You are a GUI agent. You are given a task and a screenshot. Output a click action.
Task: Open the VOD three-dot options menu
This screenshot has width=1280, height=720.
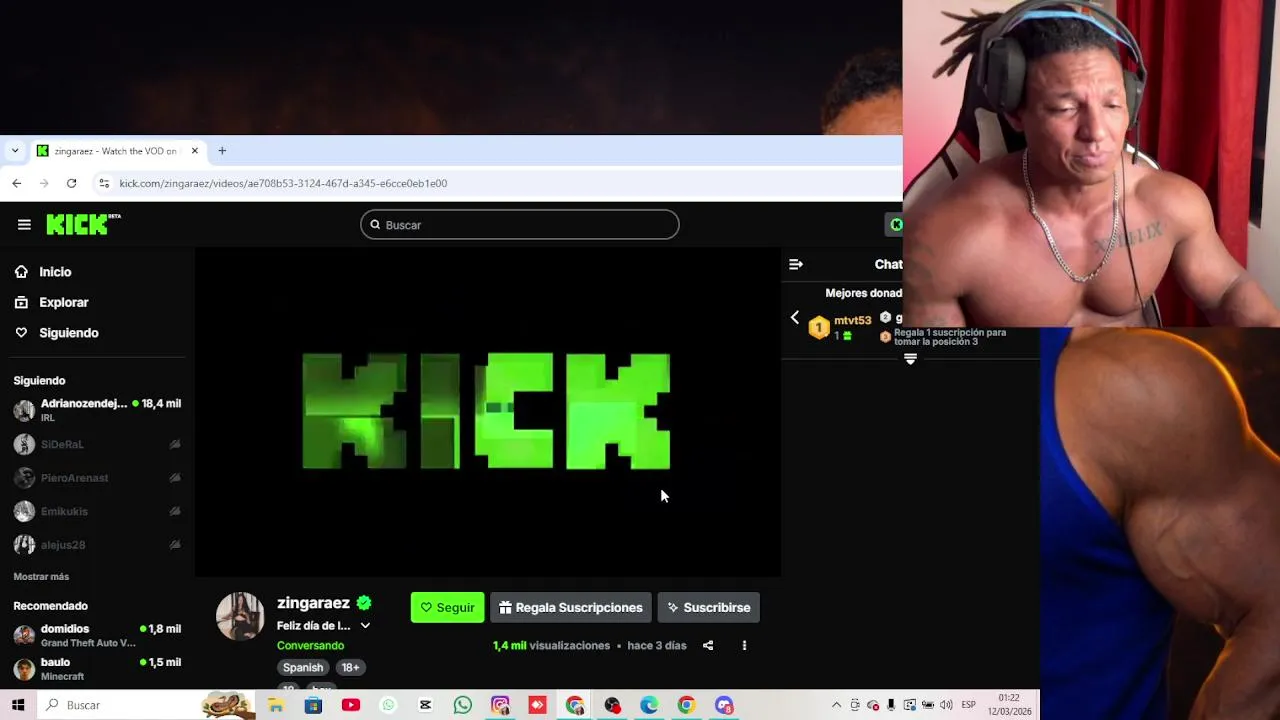coord(744,646)
